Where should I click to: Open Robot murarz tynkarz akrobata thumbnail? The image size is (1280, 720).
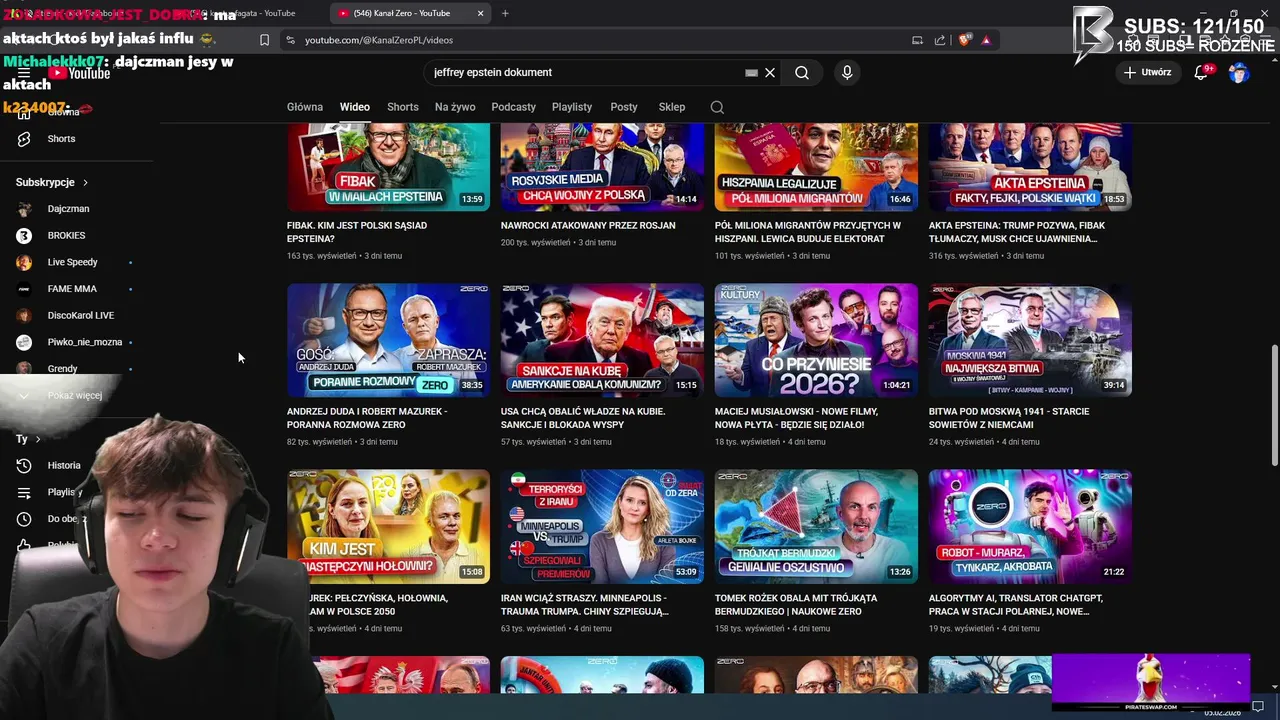pyautogui.click(x=1030, y=526)
